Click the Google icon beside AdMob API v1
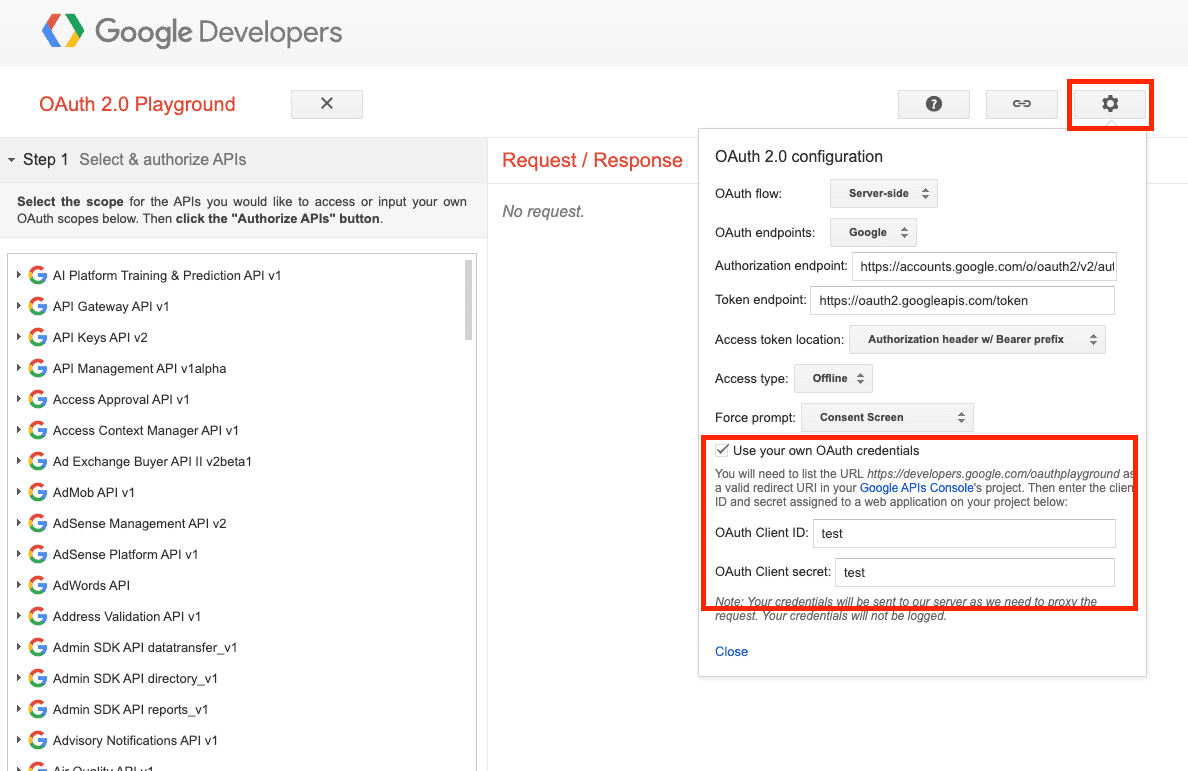Screen dimensions: 1188x771 point(38,492)
